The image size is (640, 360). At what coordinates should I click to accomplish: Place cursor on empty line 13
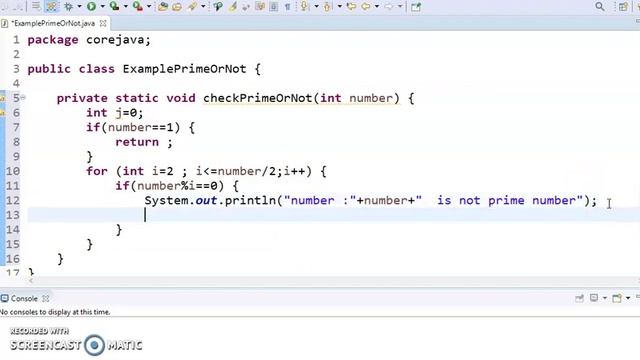click(333, 215)
